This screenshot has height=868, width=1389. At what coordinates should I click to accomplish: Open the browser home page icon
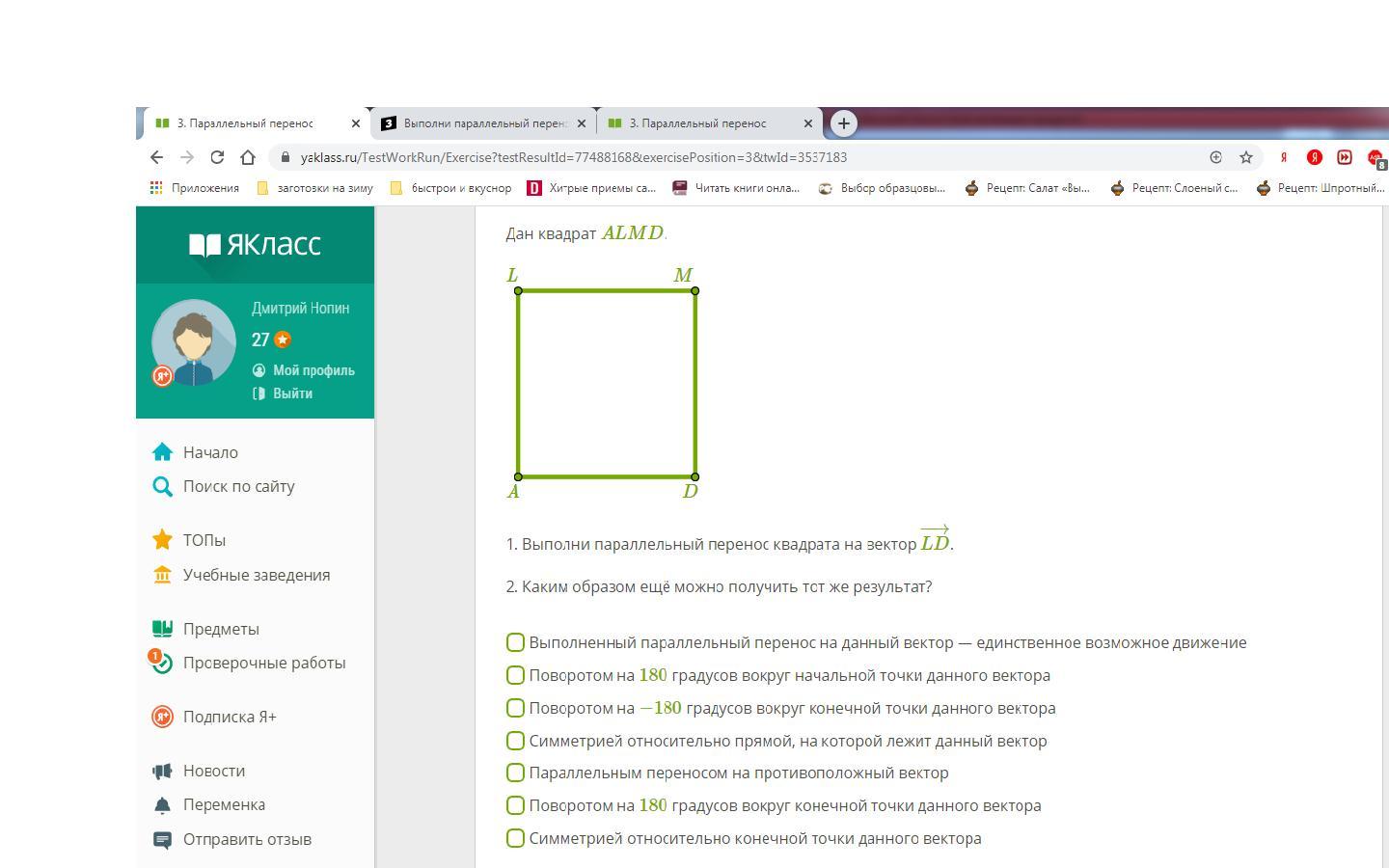click(x=248, y=157)
